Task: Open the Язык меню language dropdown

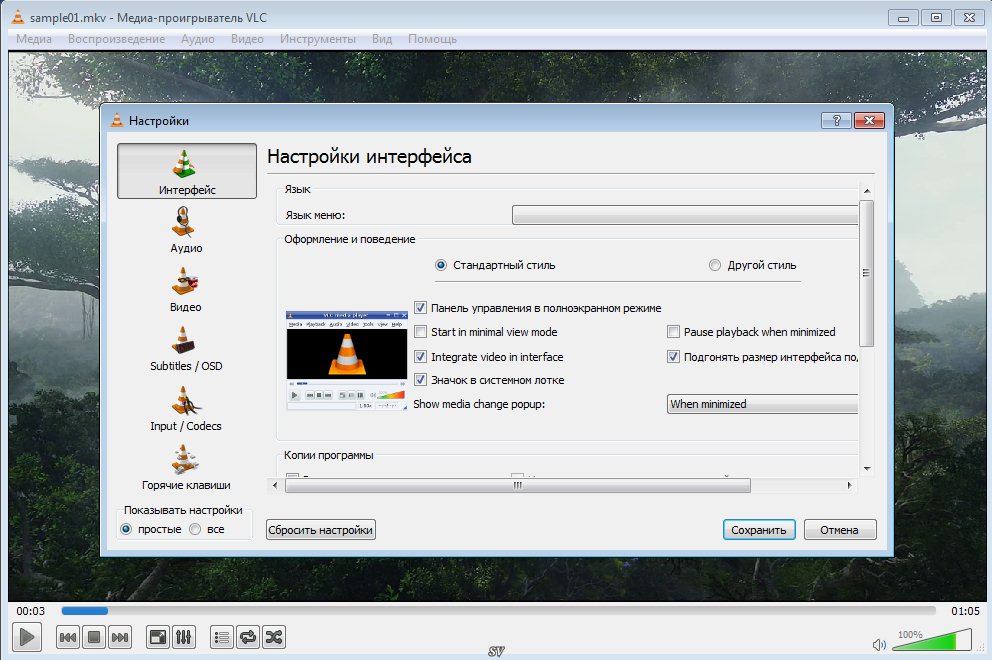Action: point(685,215)
